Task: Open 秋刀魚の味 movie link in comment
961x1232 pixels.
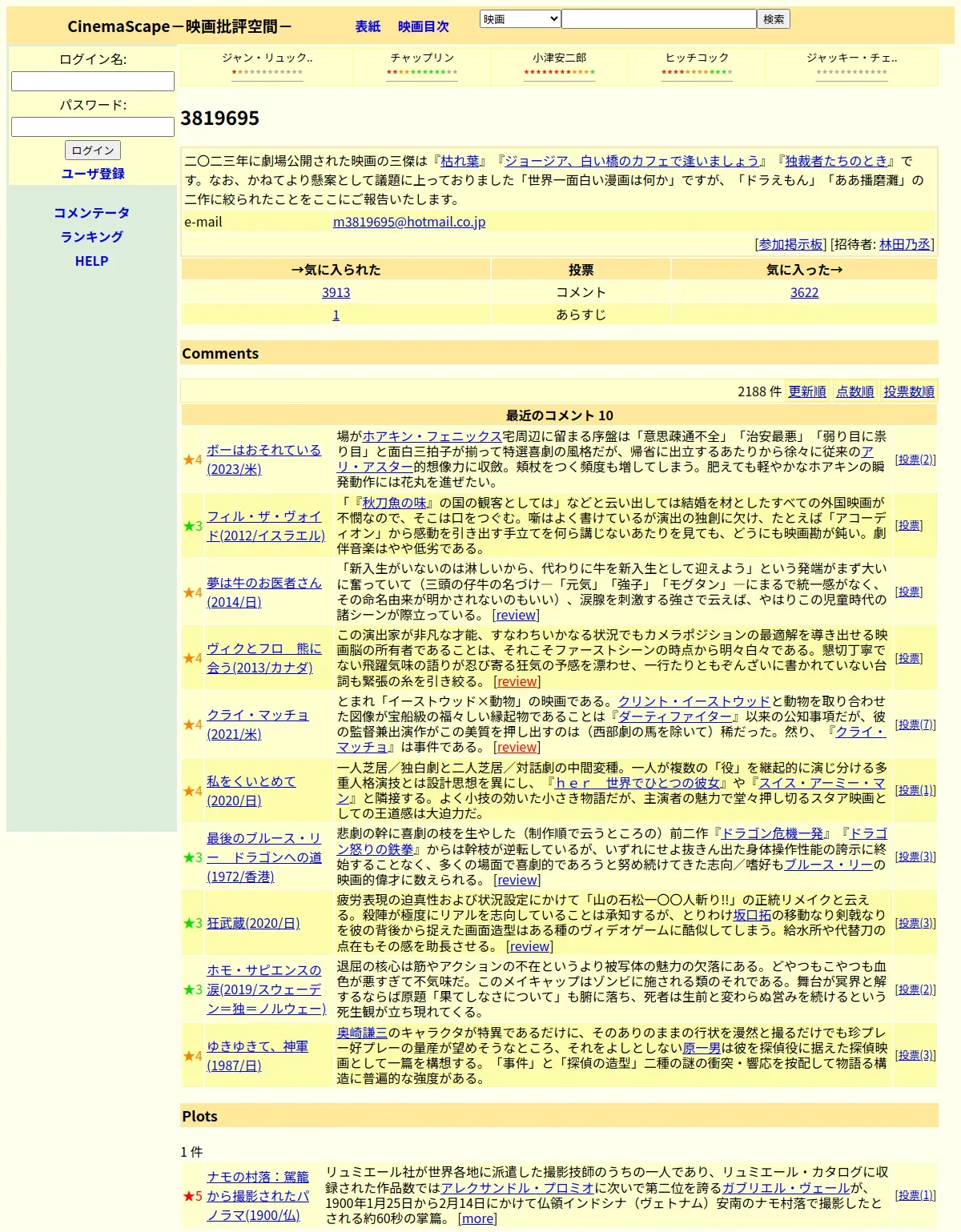Action: tap(394, 503)
